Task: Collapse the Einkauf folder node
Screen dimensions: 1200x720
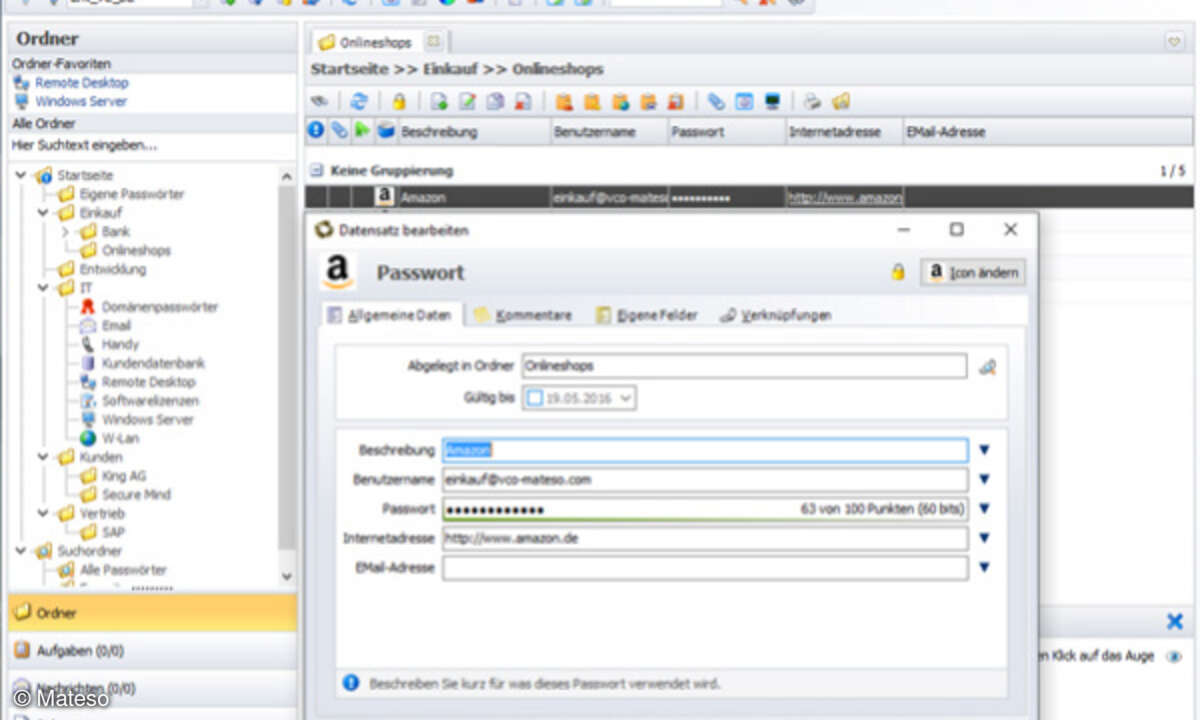Action: (43, 213)
